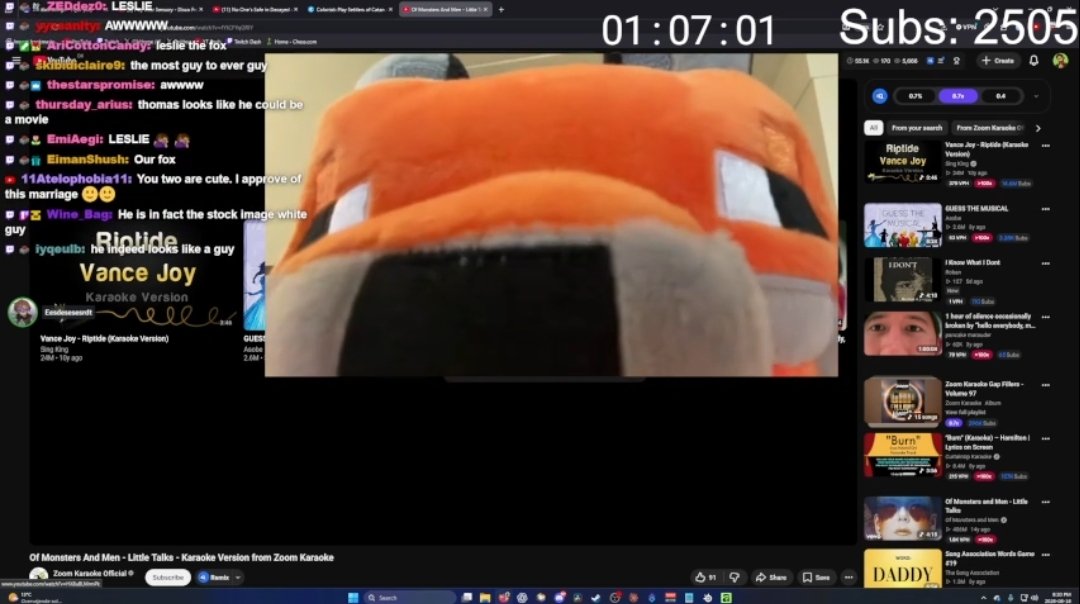Open the more actions menu beside Save
Image resolution: width=1080 pixels, height=604 pixels.
[849, 577]
